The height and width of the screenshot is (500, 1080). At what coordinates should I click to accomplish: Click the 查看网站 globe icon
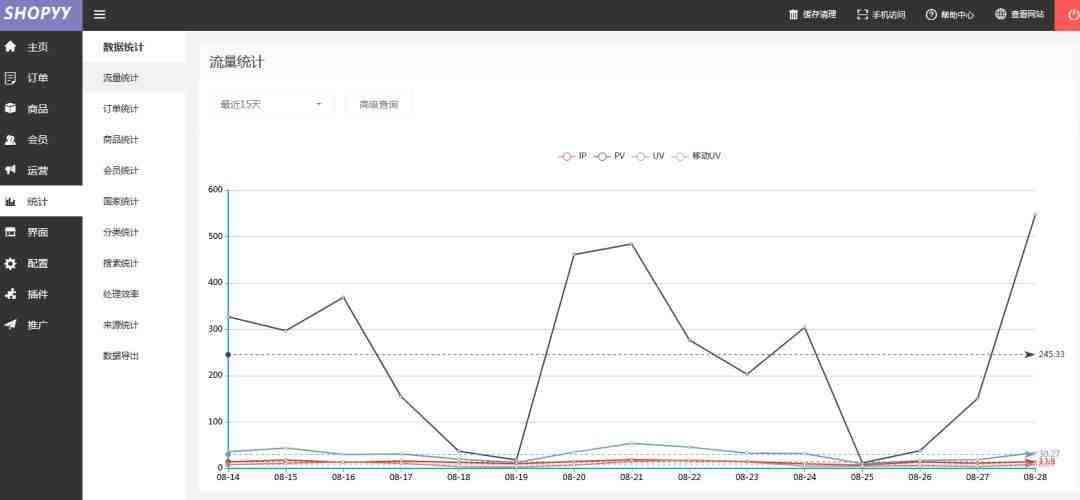[x=1001, y=14]
